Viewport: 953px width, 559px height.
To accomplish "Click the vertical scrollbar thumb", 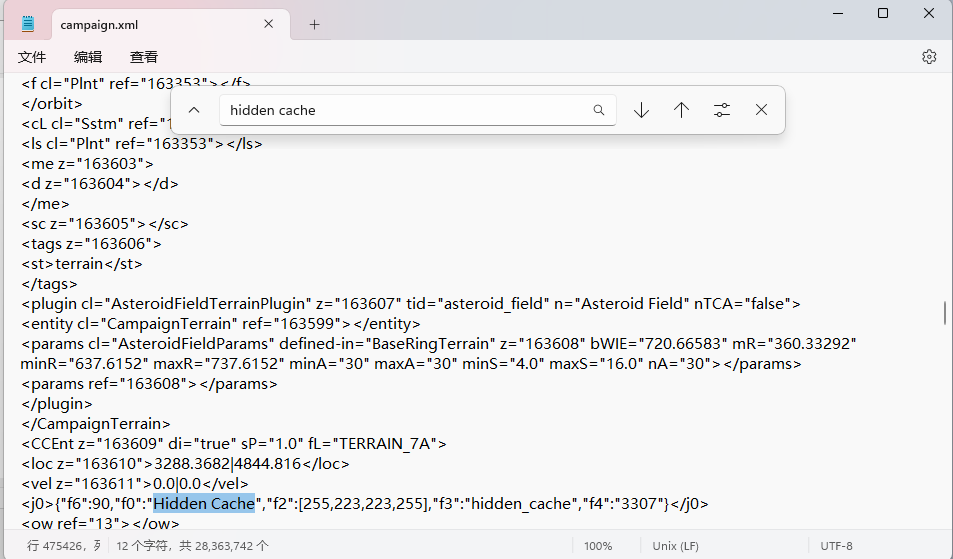I will point(945,313).
